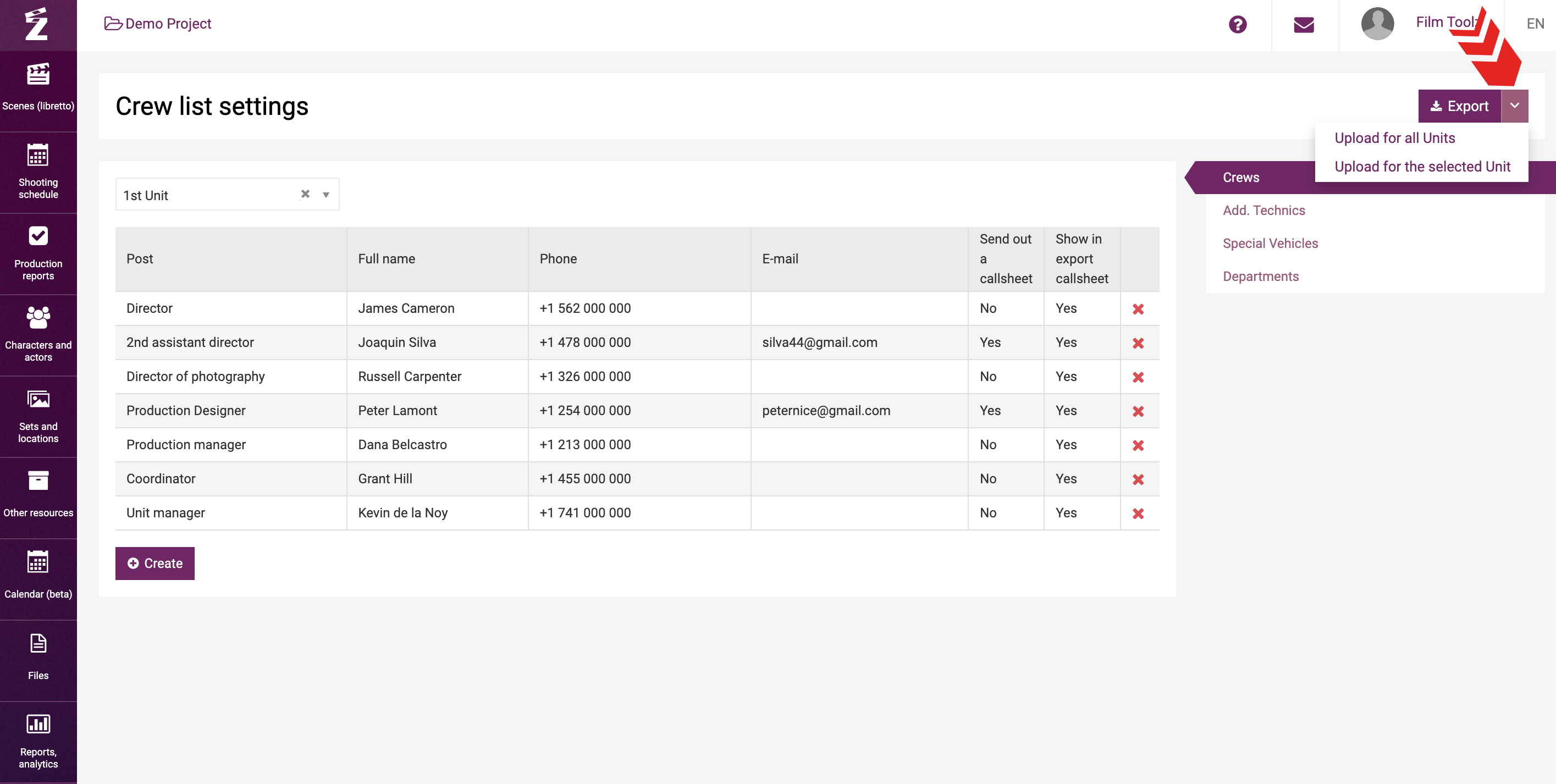Select the Director post cell
Image resolution: width=1556 pixels, height=784 pixels.
[231, 308]
